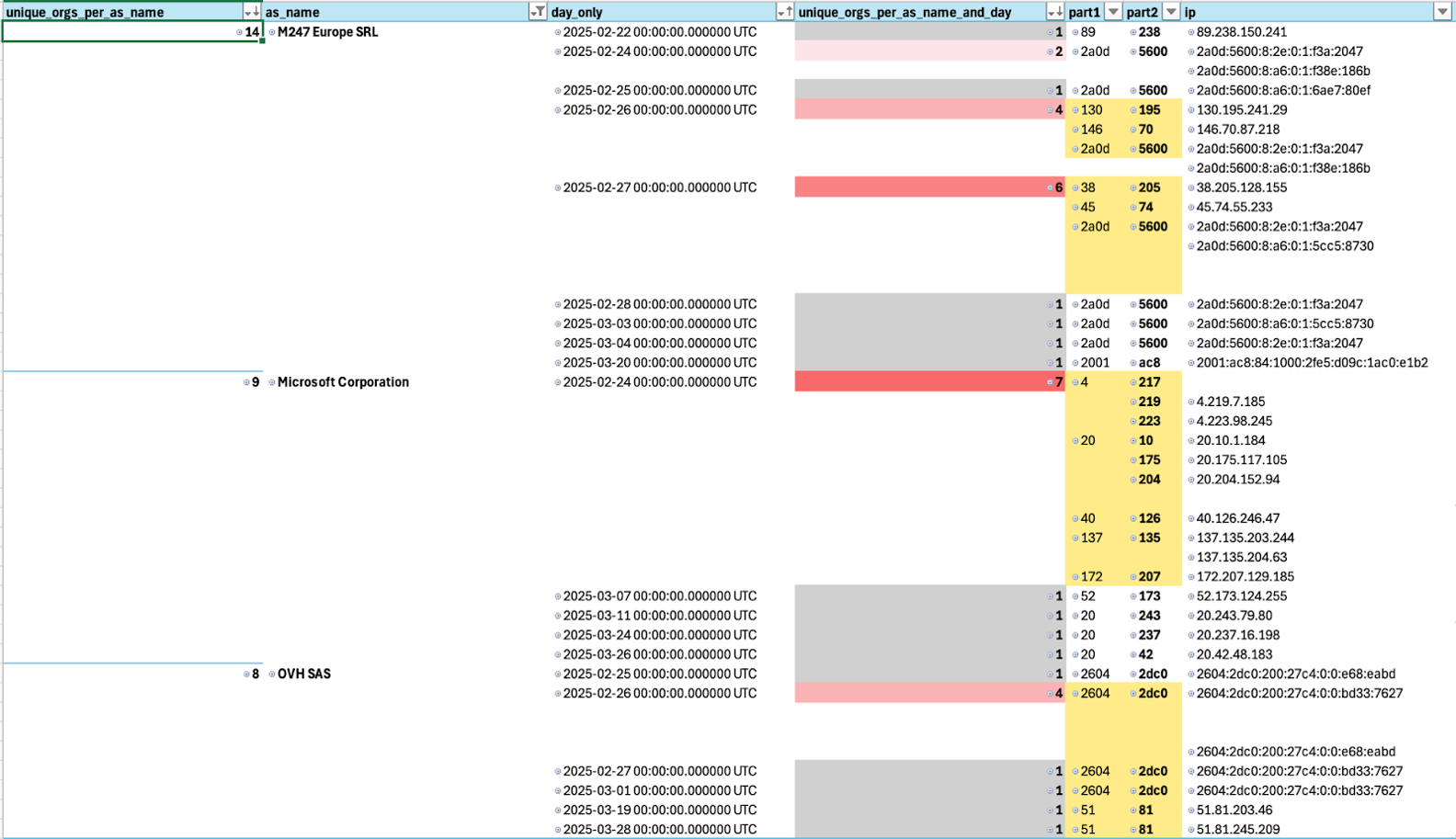The image size is (1456, 839).
Task: Open the unique_orgs_per_as_name_and_day sort dropdown
Action: 1055,12
